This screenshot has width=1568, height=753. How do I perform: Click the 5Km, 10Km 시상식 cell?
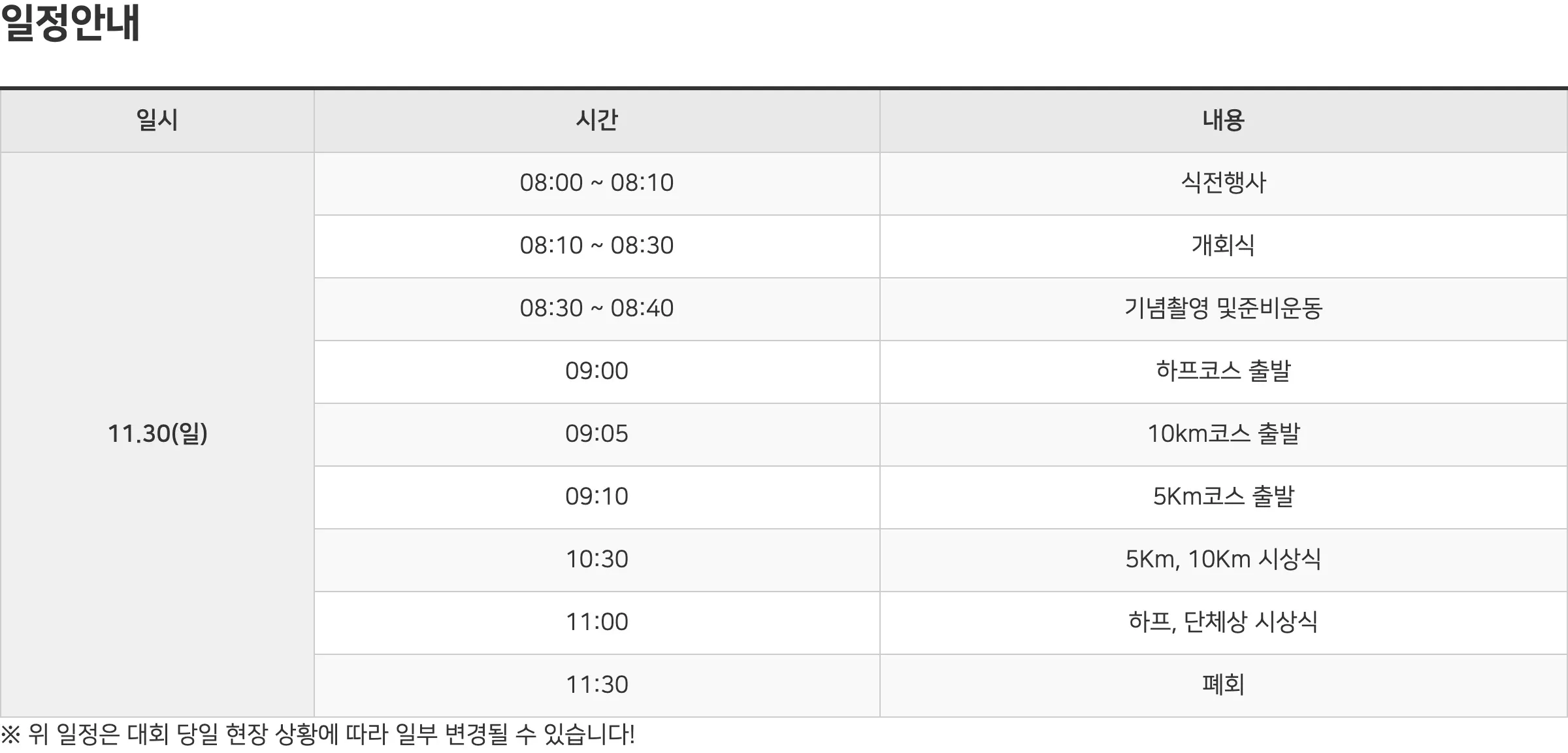[x=1223, y=560]
